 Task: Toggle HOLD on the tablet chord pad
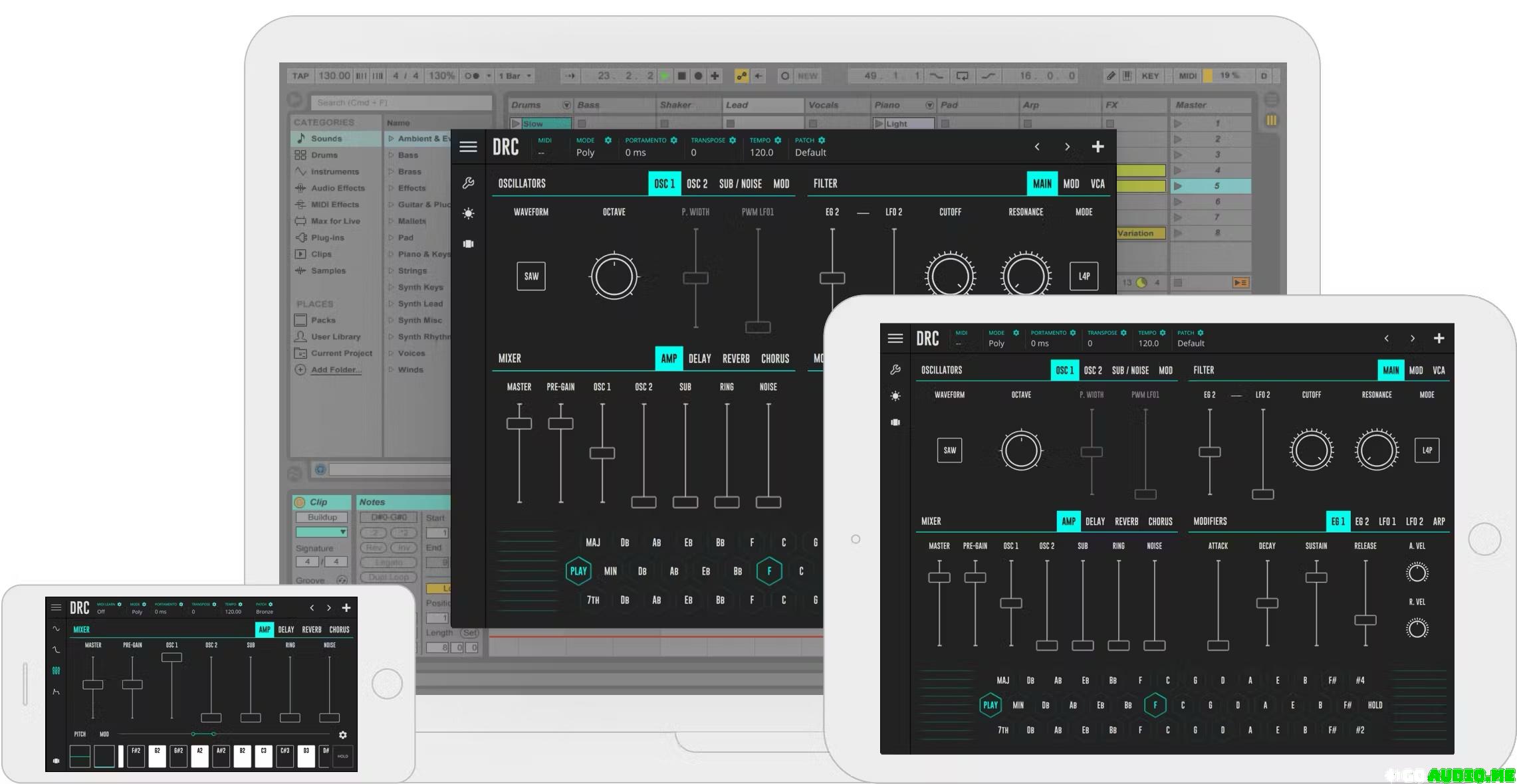pos(1375,705)
